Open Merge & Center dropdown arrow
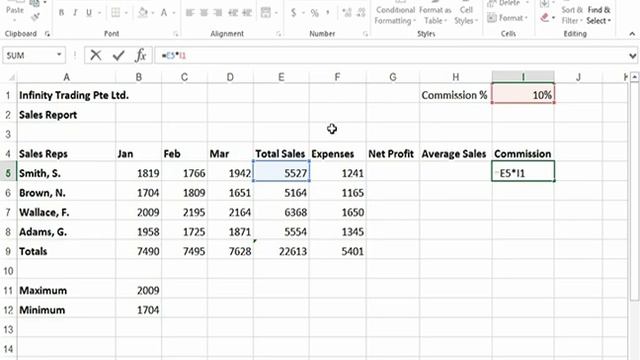The image size is (640, 360). pos(276,13)
